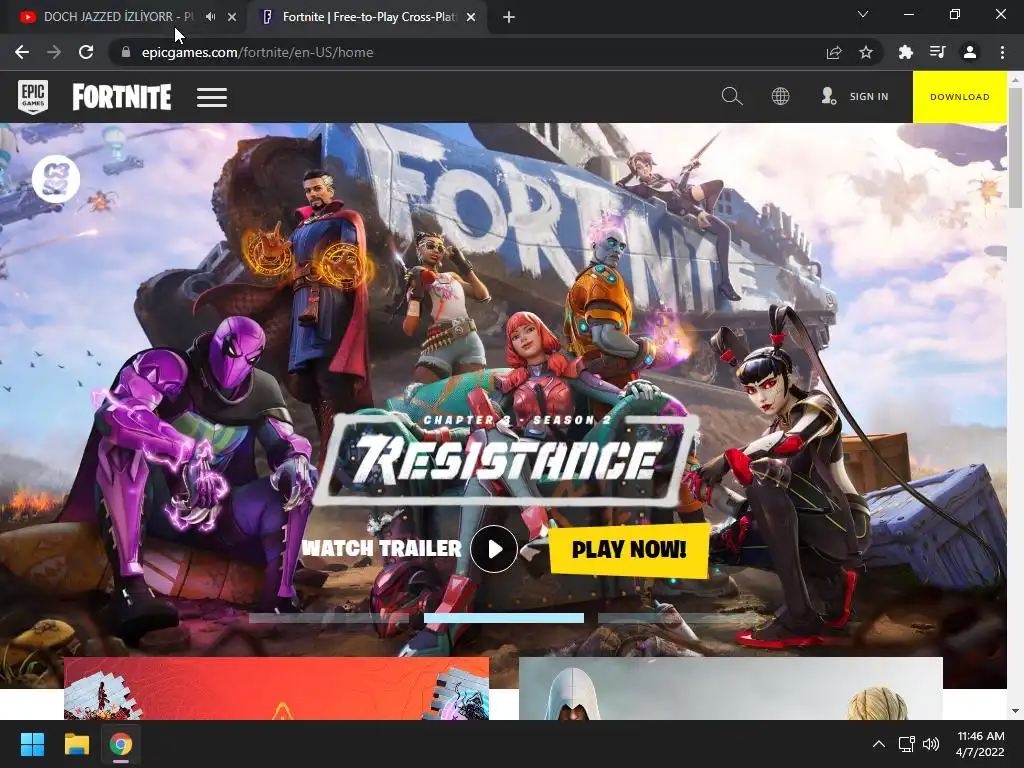1024x768 pixels.
Task: Open the Windows Start menu
Action: pos(32,744)
